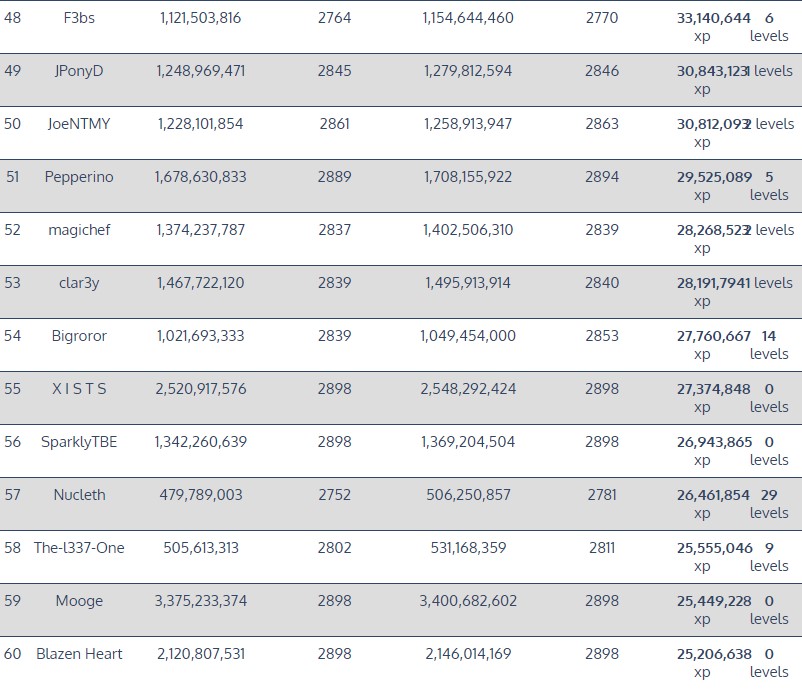Click Nucleth's 26,461,854 xp gain value
802x689 pixels.
click(x=713, y=495)
